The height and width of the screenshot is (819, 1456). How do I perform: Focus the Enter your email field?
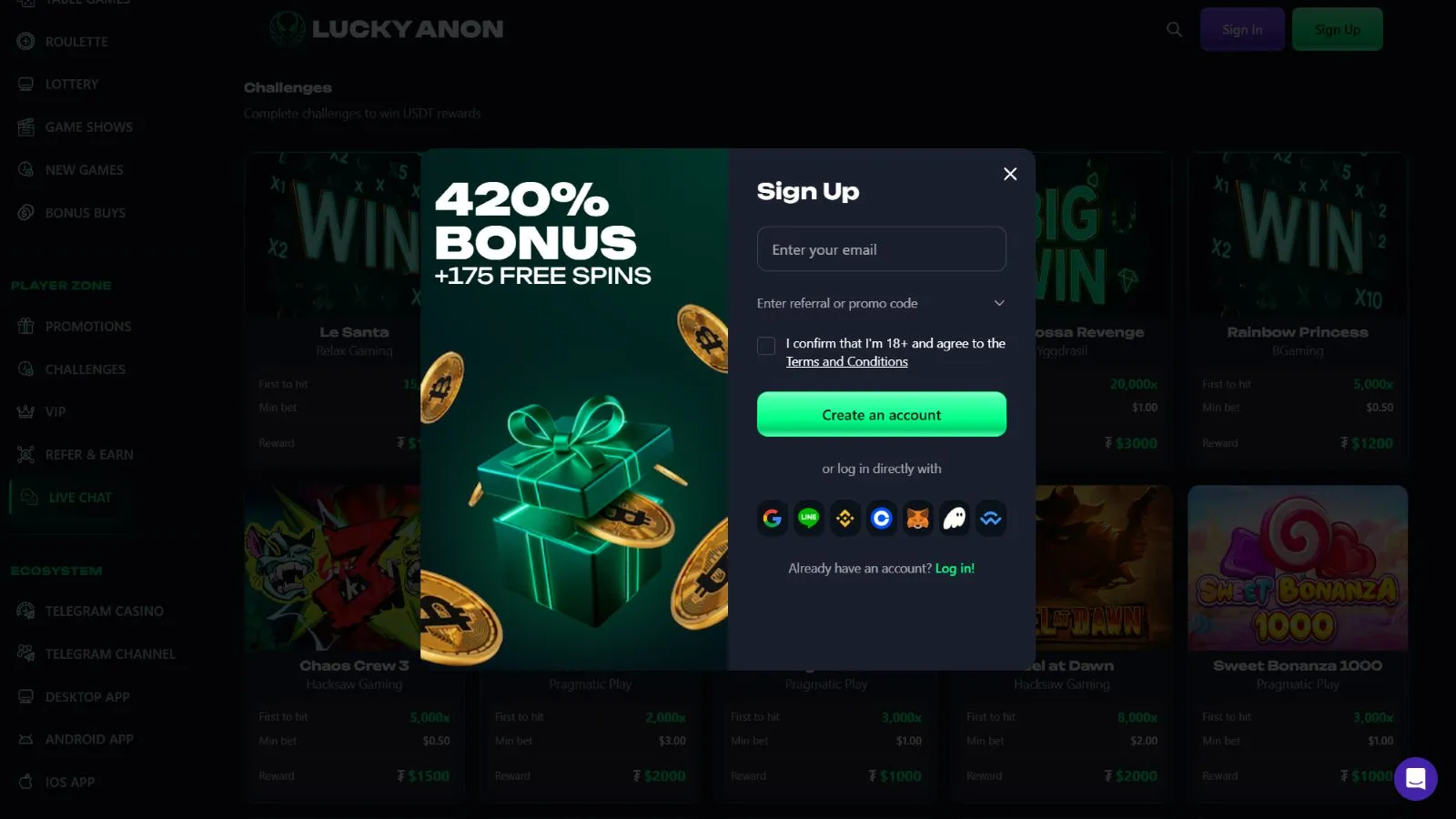tap(882, 249)
